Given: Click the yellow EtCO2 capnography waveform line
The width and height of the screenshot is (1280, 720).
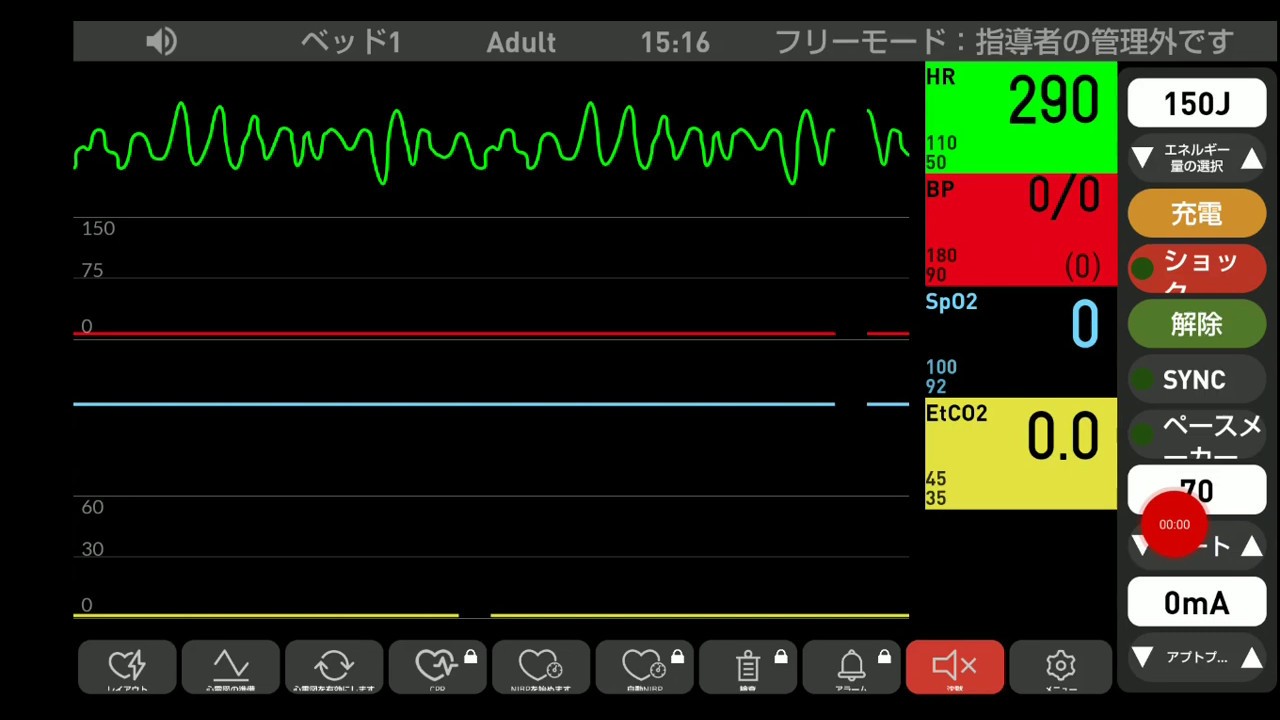Looking at the screenshot, I should (x=491, y=615).
